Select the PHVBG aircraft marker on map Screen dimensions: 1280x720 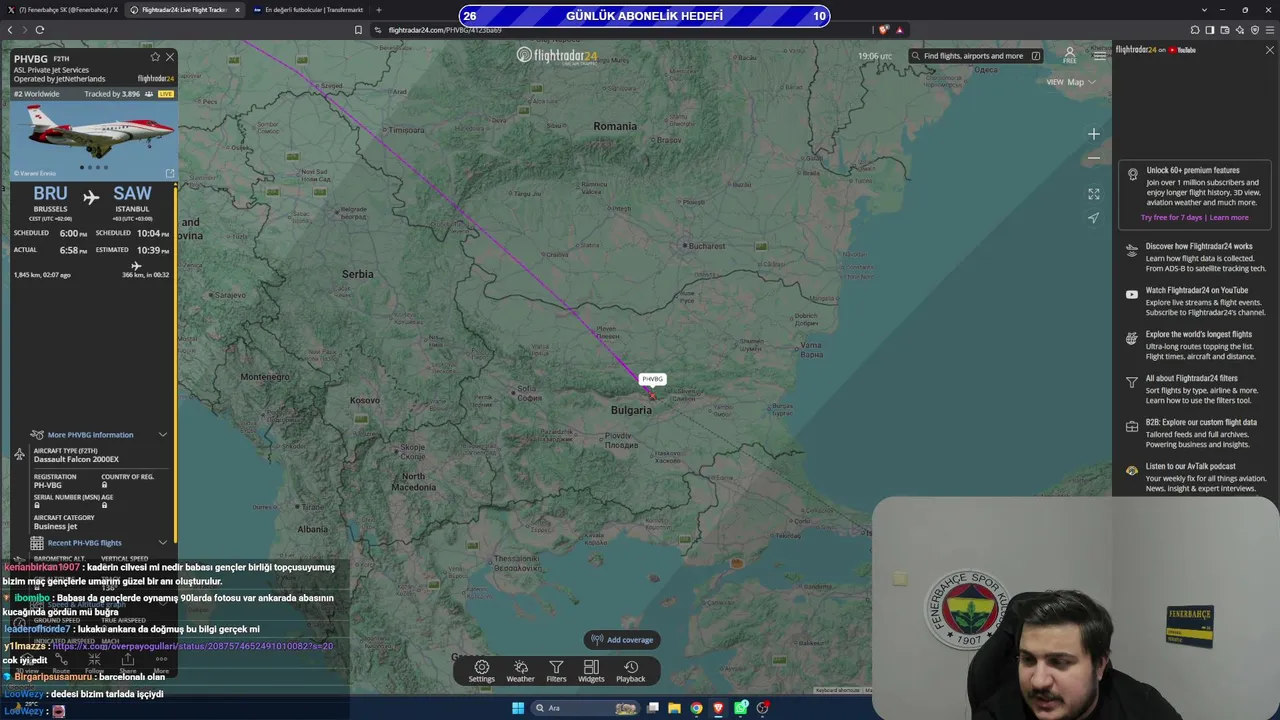(x=652, y=395)
